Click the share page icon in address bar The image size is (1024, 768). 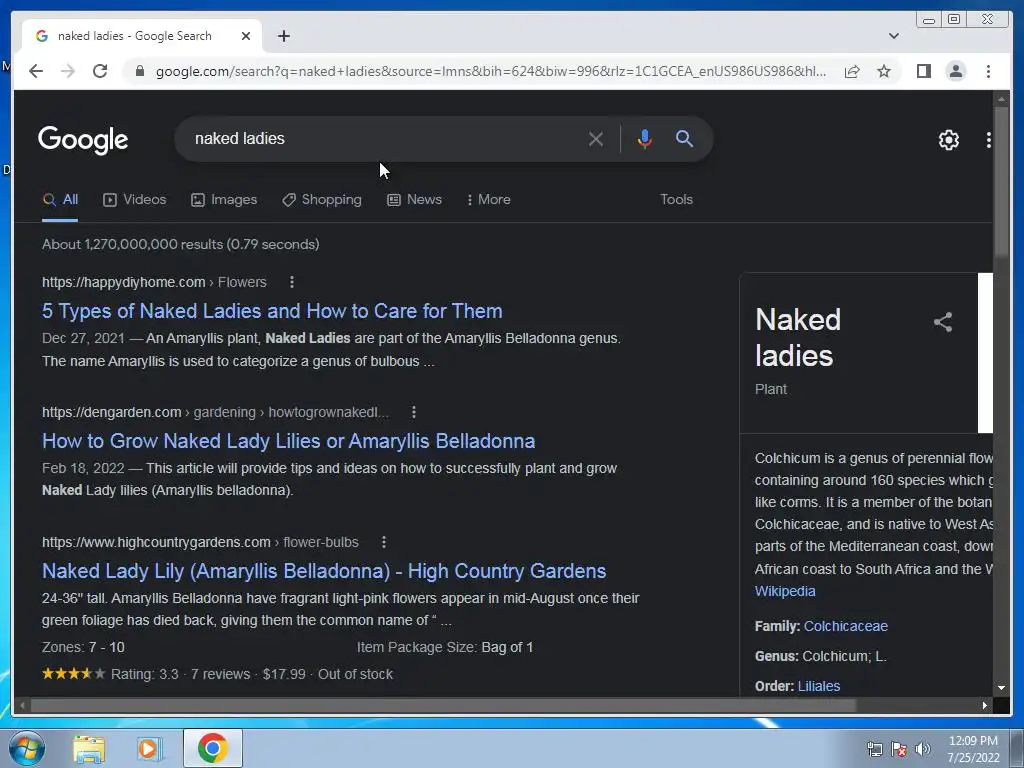click(852, 71)
